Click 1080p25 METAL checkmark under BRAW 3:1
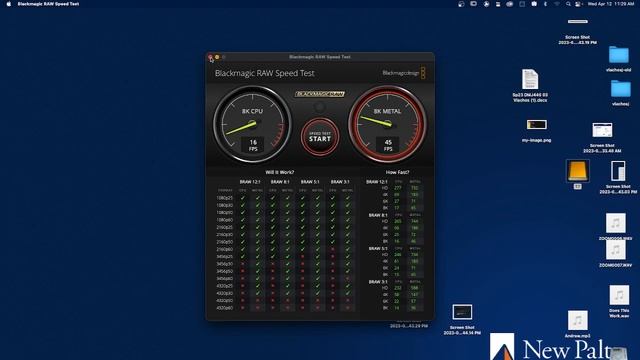 (x=348, y=198)
